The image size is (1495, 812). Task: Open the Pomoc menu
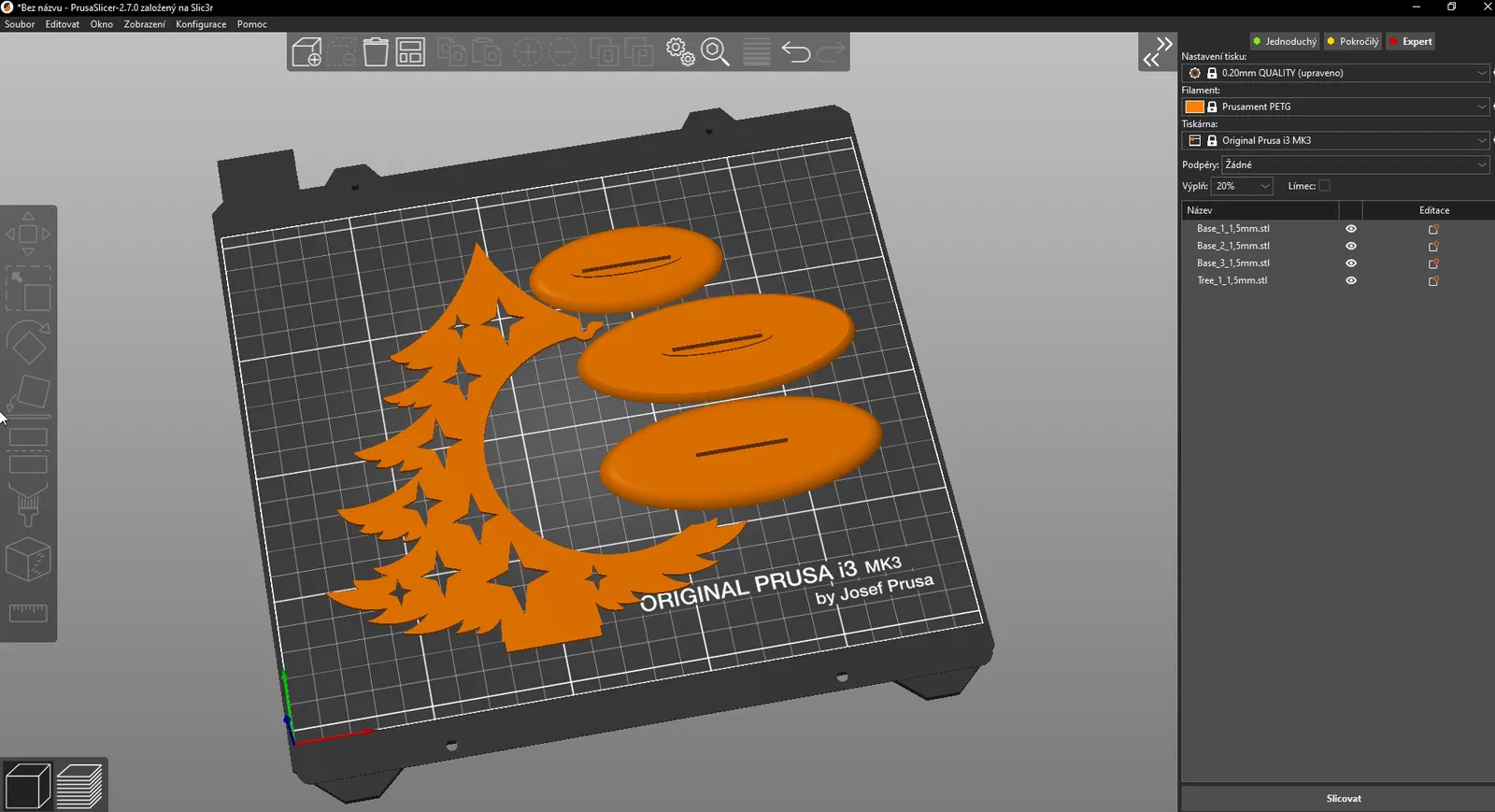coord(252,24)
